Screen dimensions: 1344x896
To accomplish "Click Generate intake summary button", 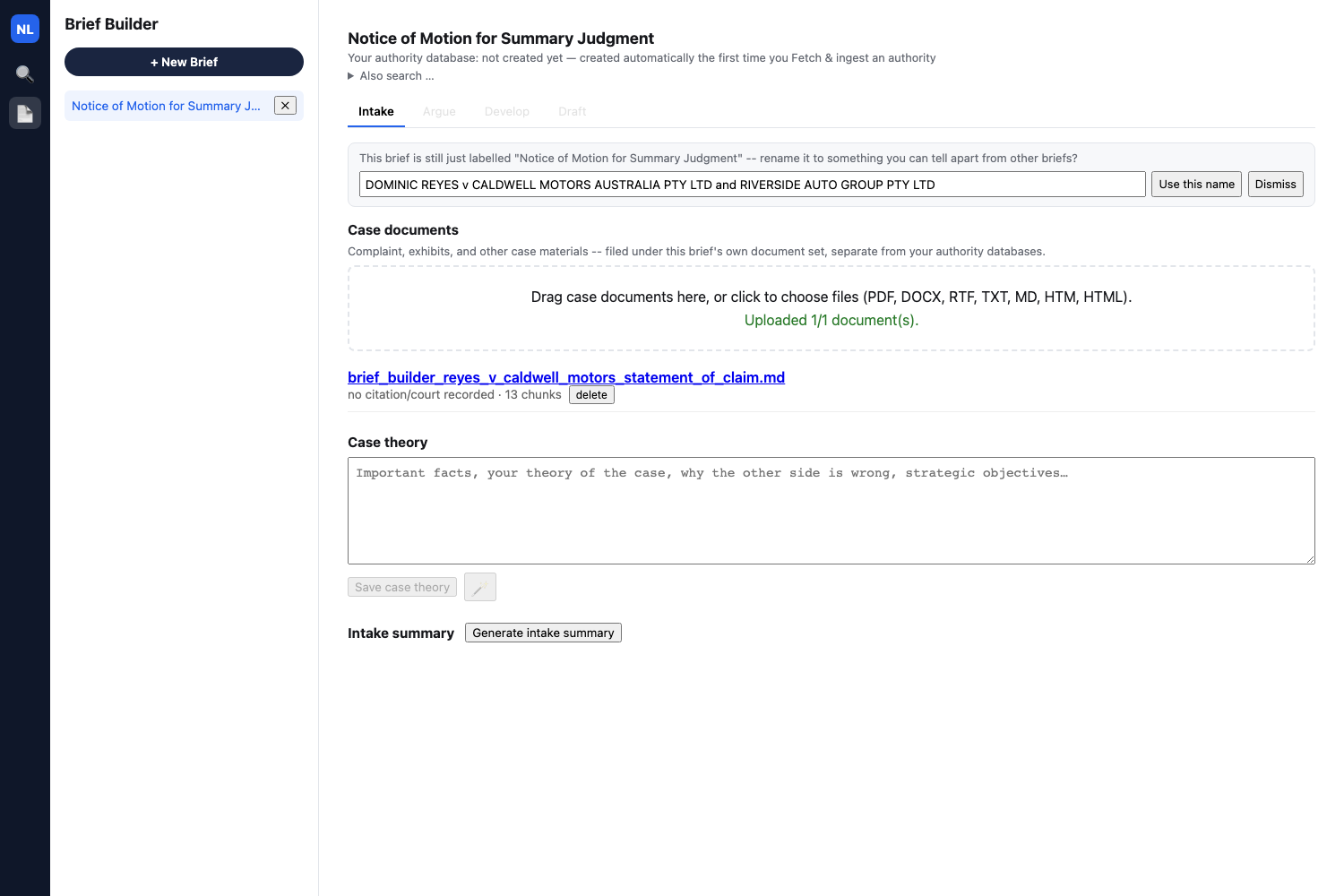I will point(543,633).
